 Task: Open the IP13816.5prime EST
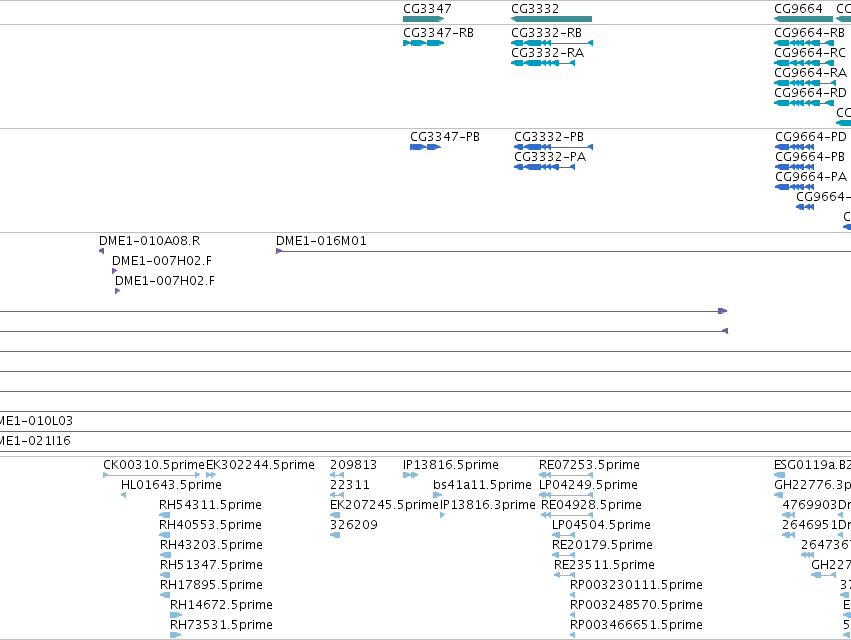(x=410, y=475)
